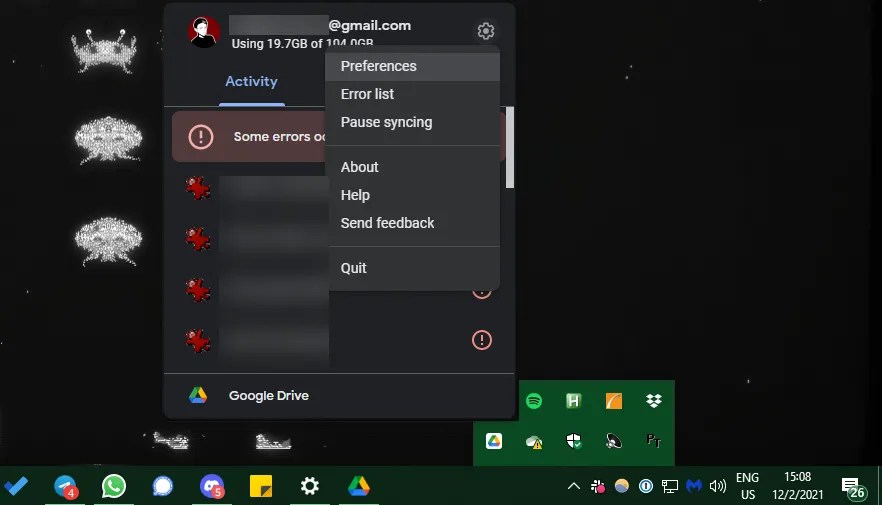Open the notification center with 26 badge
The height and width of the screenshot is (505, 882).
pyautogui.click(x=853, y=487)
